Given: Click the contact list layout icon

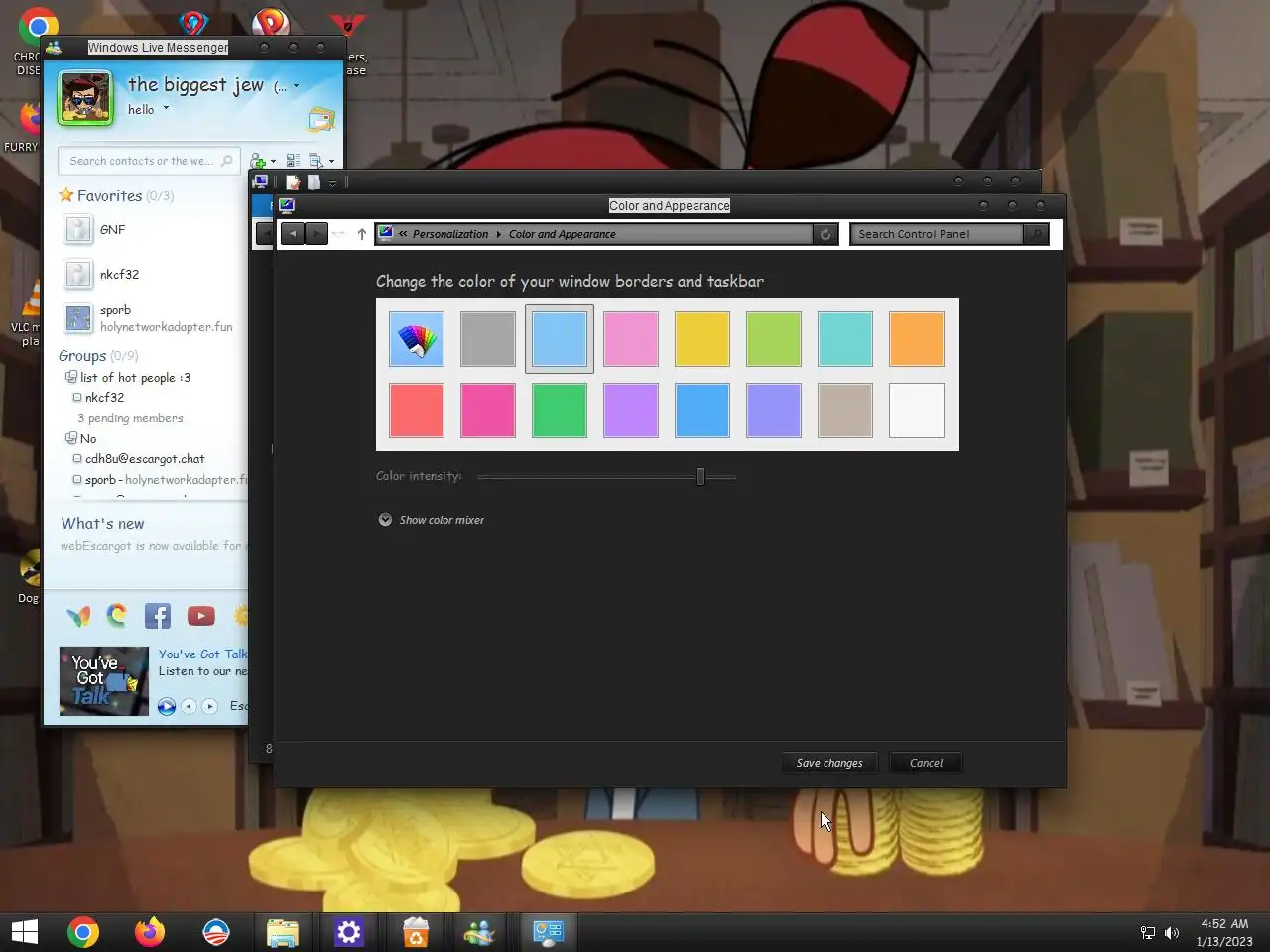Looking at the screenshot, I should tap(293, 161).
